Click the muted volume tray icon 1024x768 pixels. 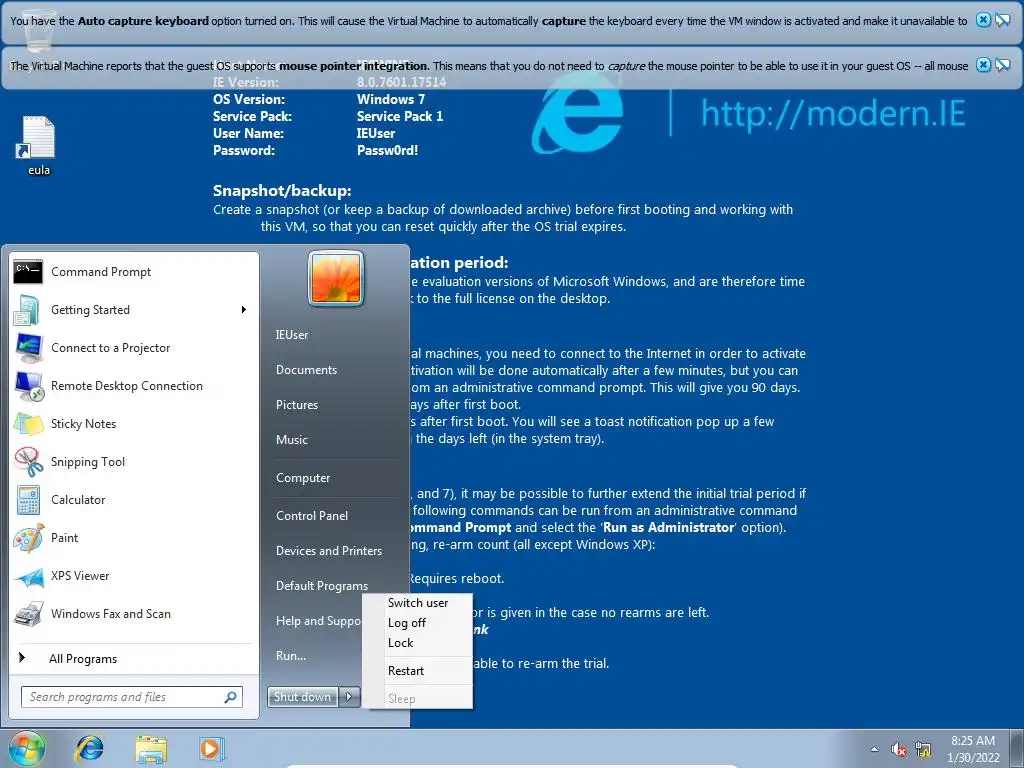click(899, 750)
